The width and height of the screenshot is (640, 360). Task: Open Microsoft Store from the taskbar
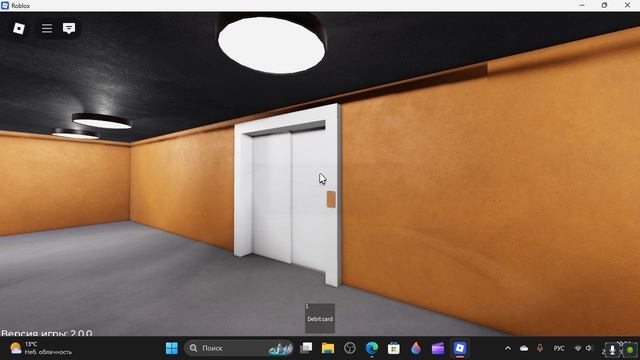tap(394, 348)
